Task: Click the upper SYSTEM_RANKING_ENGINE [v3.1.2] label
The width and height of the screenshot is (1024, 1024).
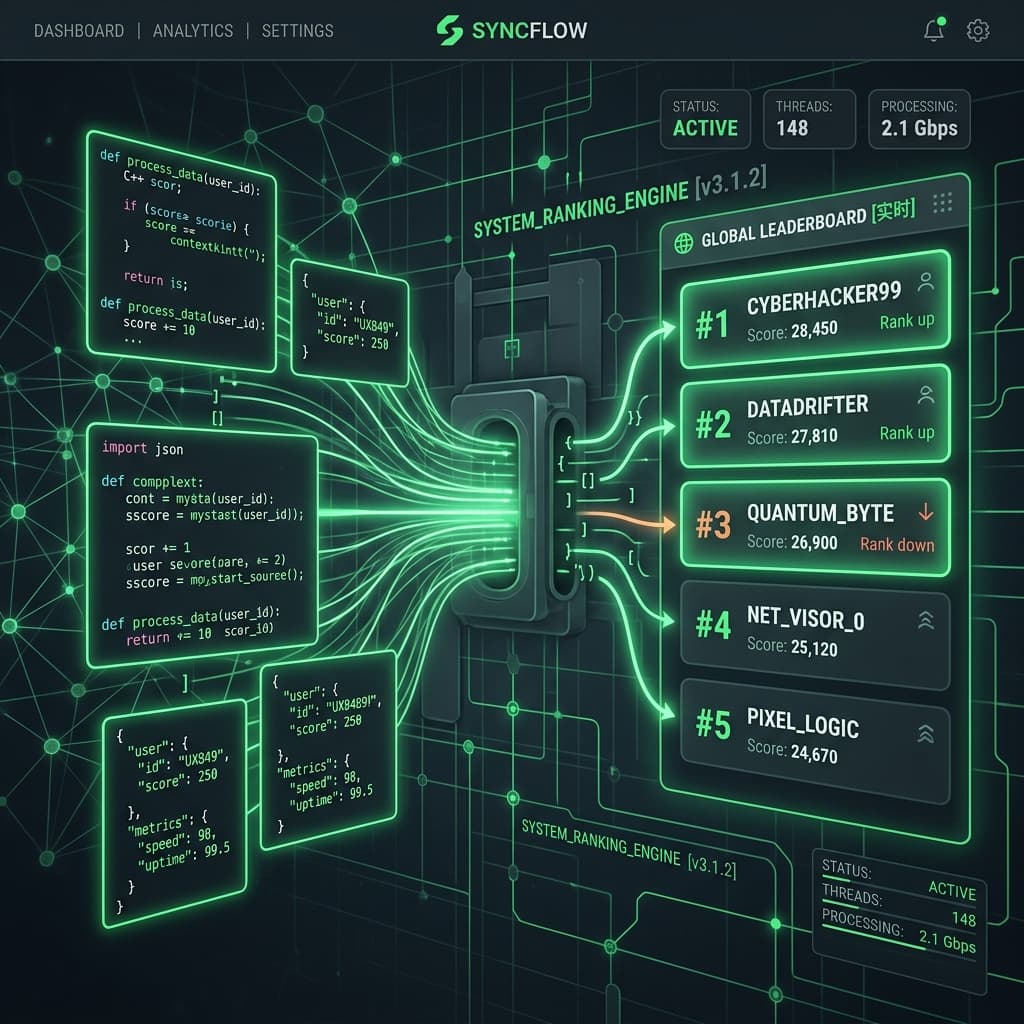Action: 620,202
